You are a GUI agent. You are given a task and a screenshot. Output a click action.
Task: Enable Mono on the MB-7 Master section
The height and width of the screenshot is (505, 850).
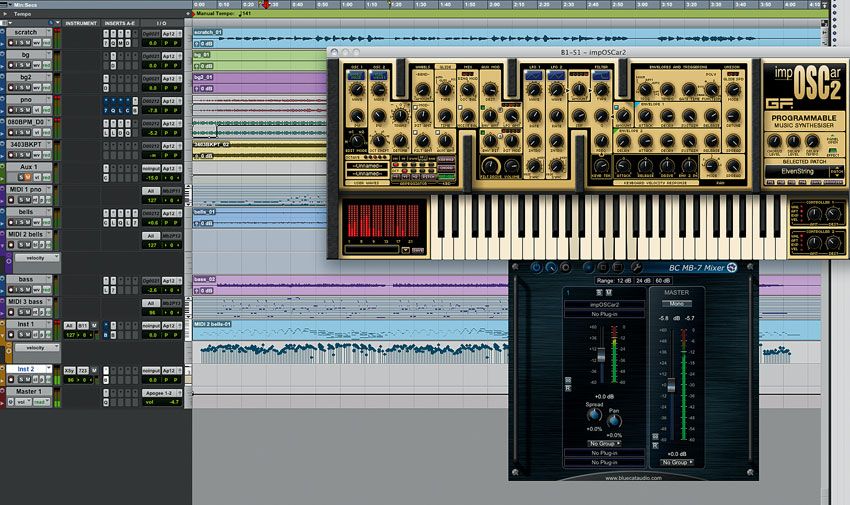[x=677, y=303]
